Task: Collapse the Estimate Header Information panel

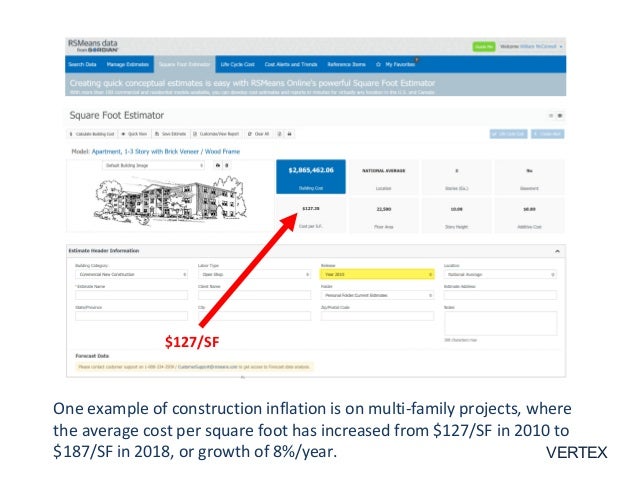Action: [x=557, y=251]
